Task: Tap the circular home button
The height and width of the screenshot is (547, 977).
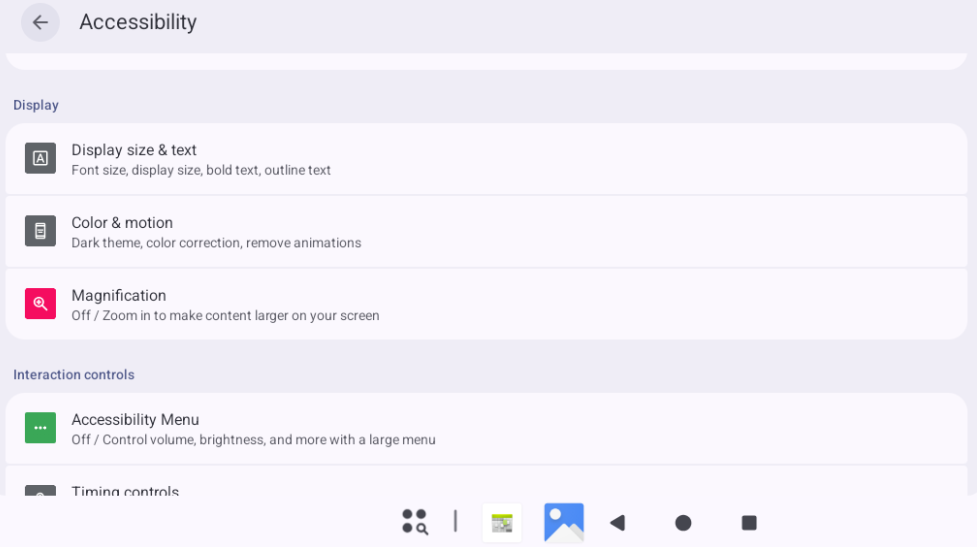Action: (683, 523)
